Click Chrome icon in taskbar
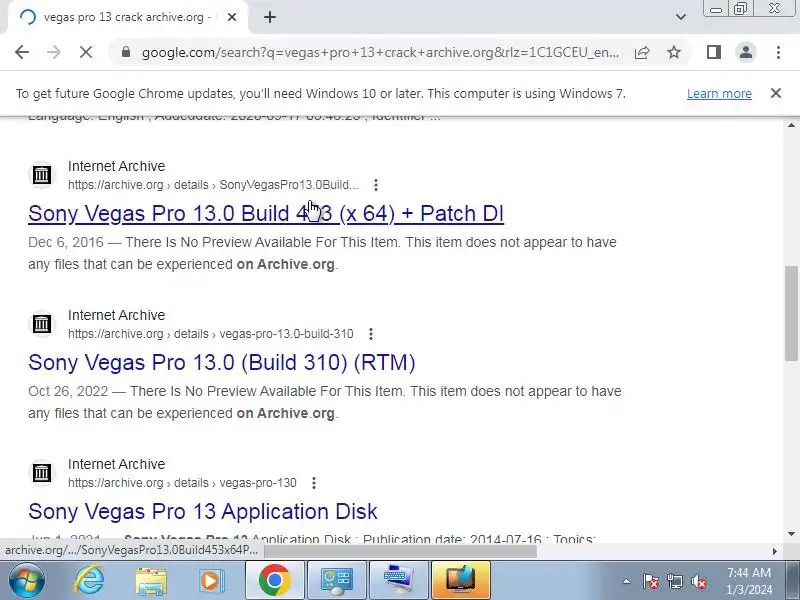800x600 pixels. click(x=274, y=581)
